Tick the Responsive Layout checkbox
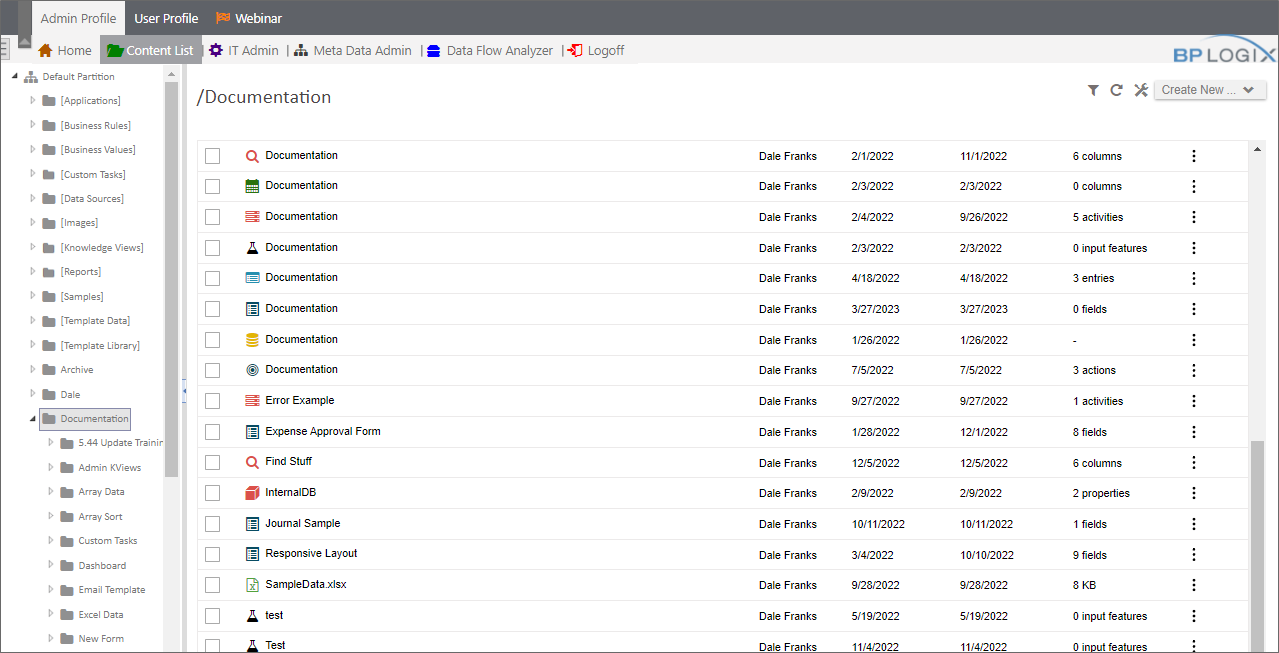Screen dimensions: 1279x653 pos(212,554)
